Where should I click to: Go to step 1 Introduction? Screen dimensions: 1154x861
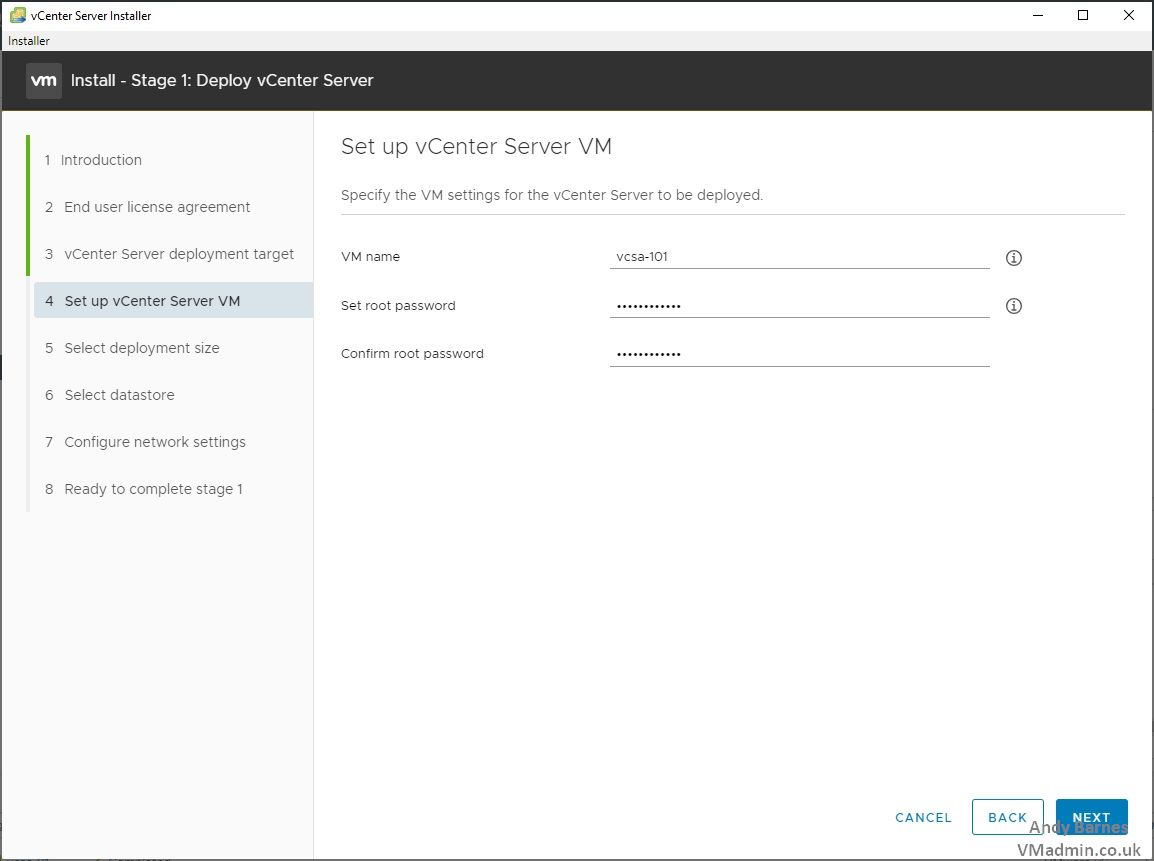[x=93, y=160]
